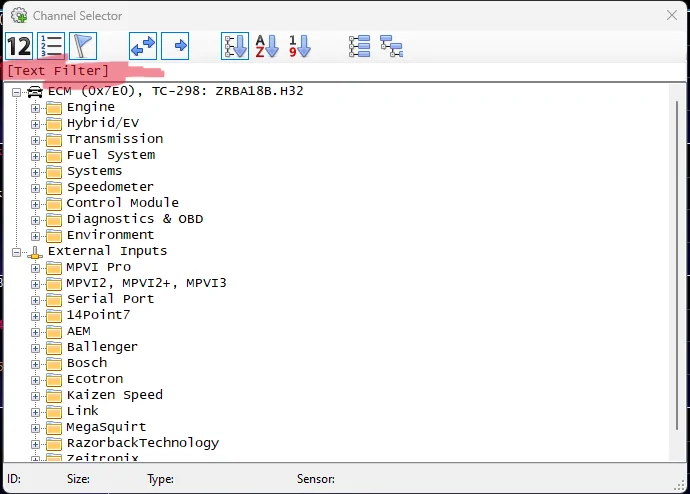
Task: Click the vertical scrollbar thumb
Action: [x=677, y=266]
